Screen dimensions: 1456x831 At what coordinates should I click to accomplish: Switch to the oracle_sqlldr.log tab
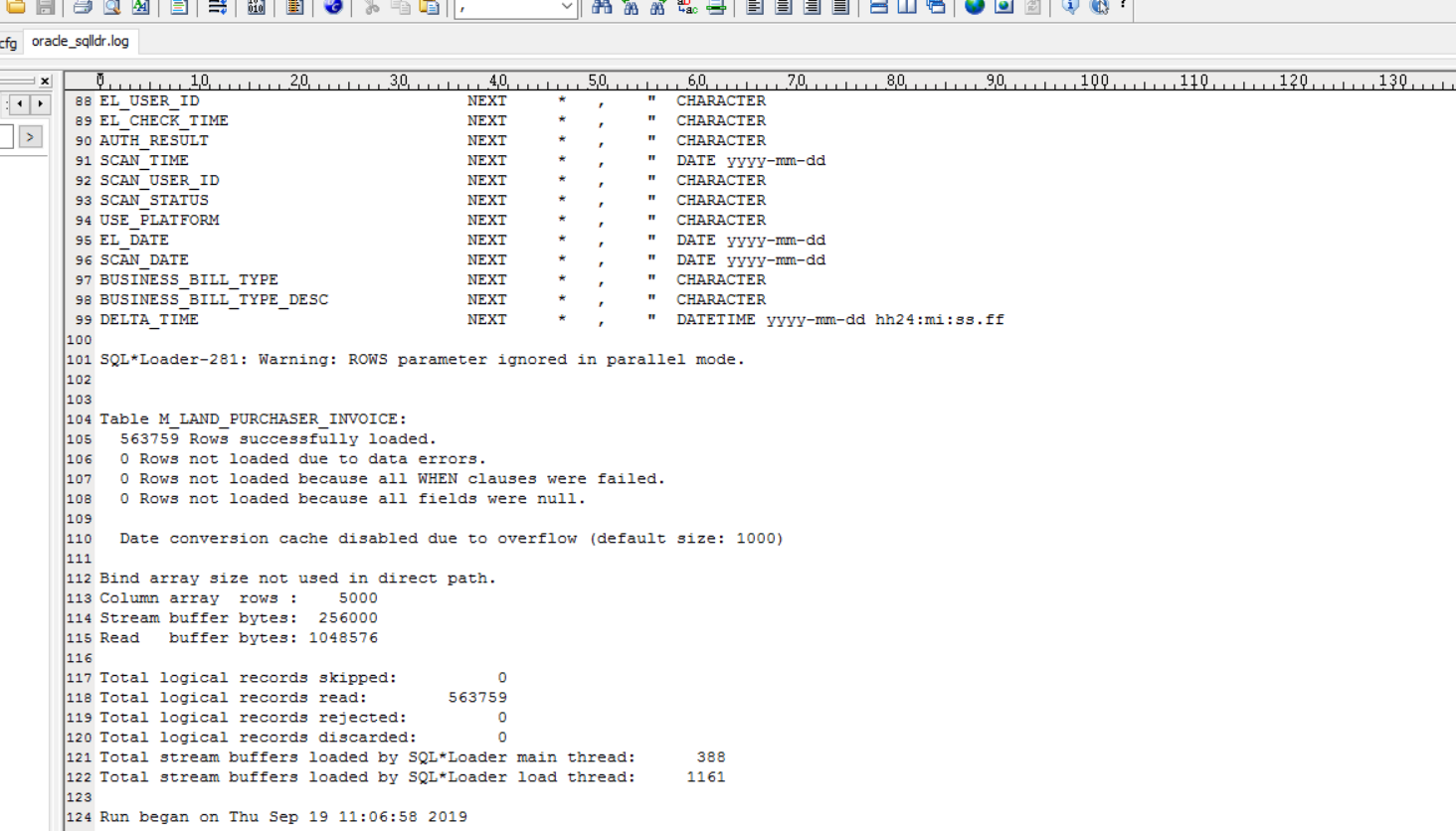click(x=80, y=43)
